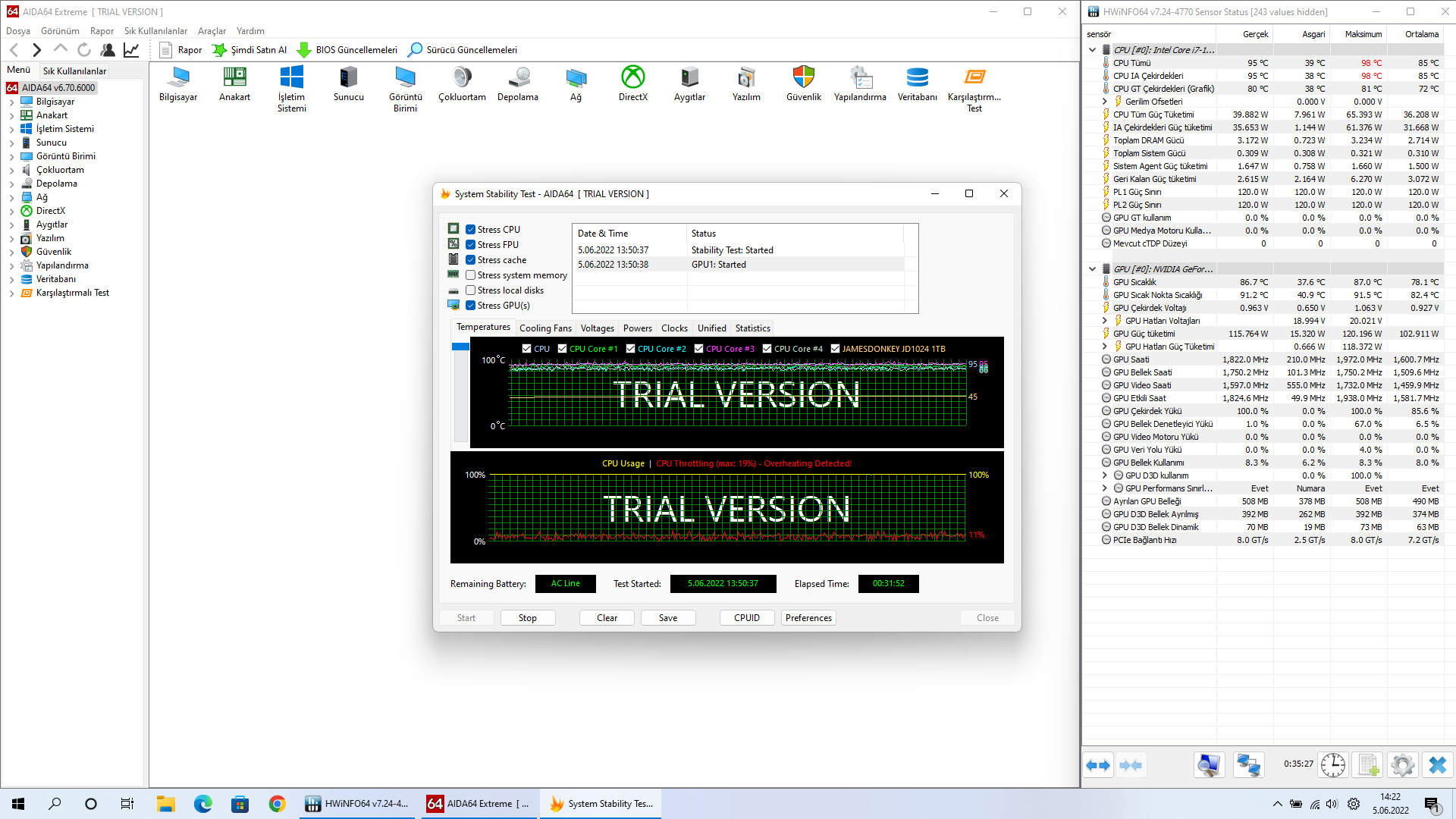Collapse the CPU [#0] Intel Core sensor group
The height and width of the screenshot is (819, 1456).
[x=1092, y=50]
